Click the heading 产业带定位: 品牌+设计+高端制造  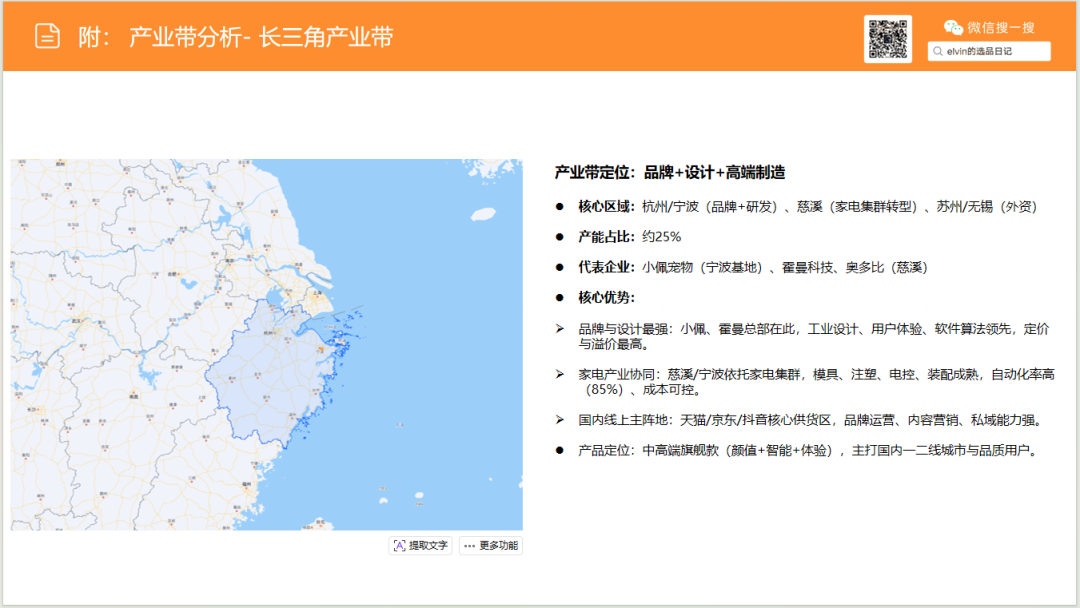click(x=670, y=172)
